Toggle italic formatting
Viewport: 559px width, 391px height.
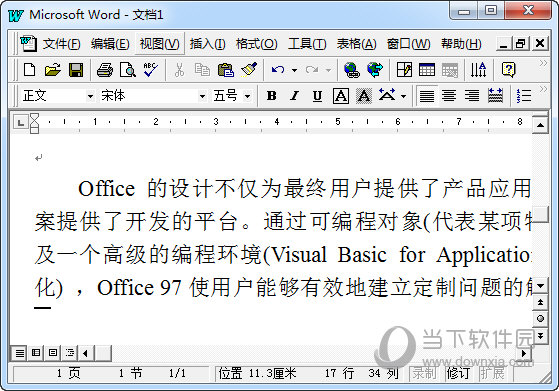point(294,96)
